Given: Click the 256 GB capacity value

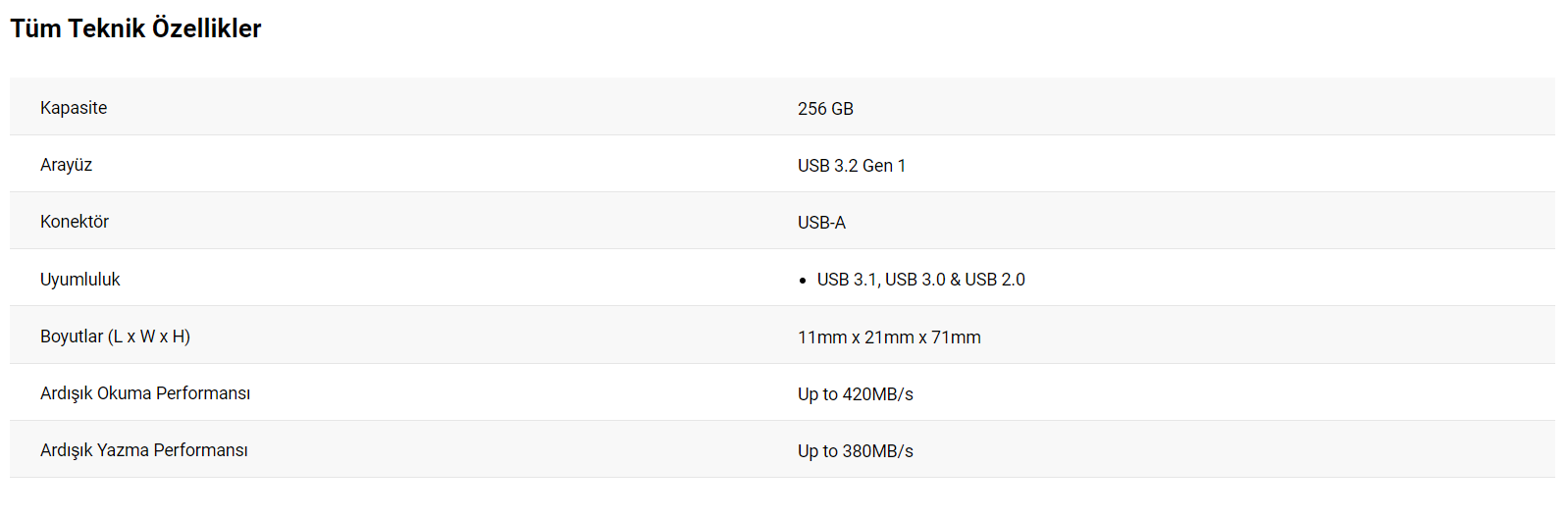Looking at the screenshot, I should pos(825,109).
